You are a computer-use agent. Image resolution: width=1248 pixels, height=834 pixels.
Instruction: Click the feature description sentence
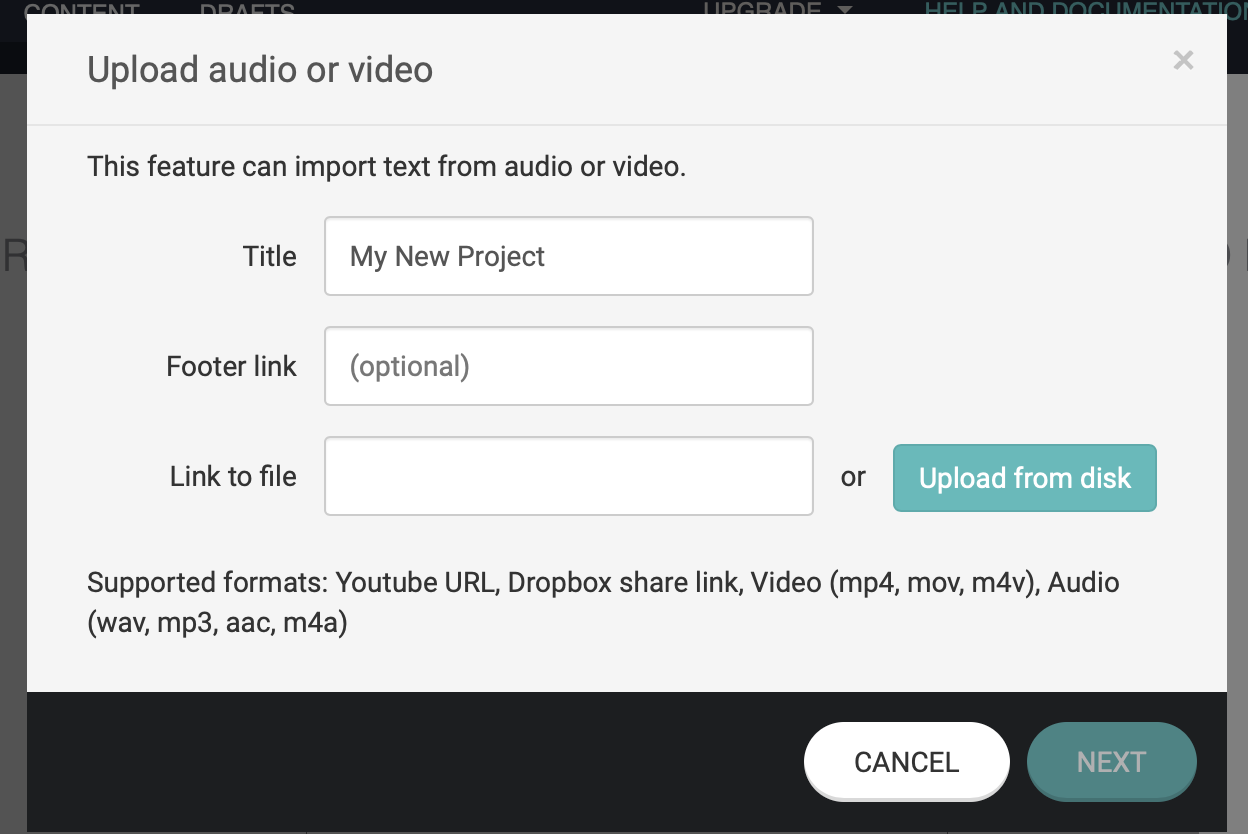(386, 166)
